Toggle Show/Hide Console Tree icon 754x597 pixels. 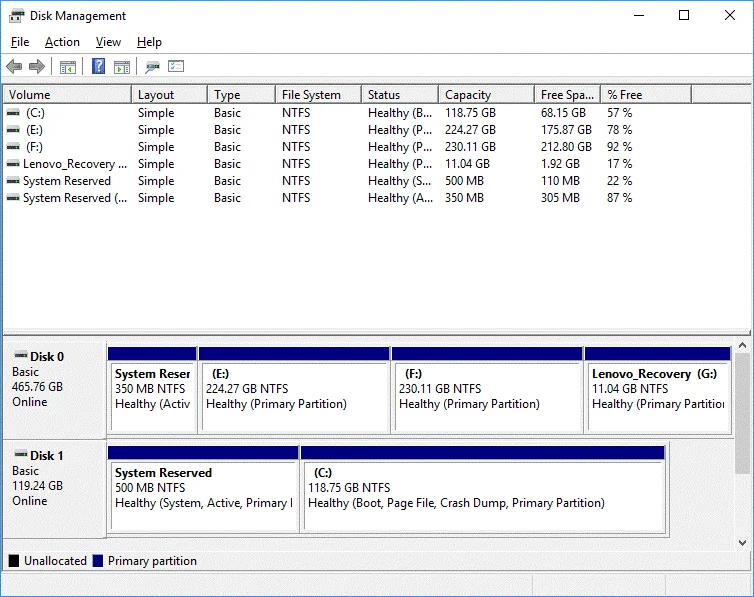68,67
